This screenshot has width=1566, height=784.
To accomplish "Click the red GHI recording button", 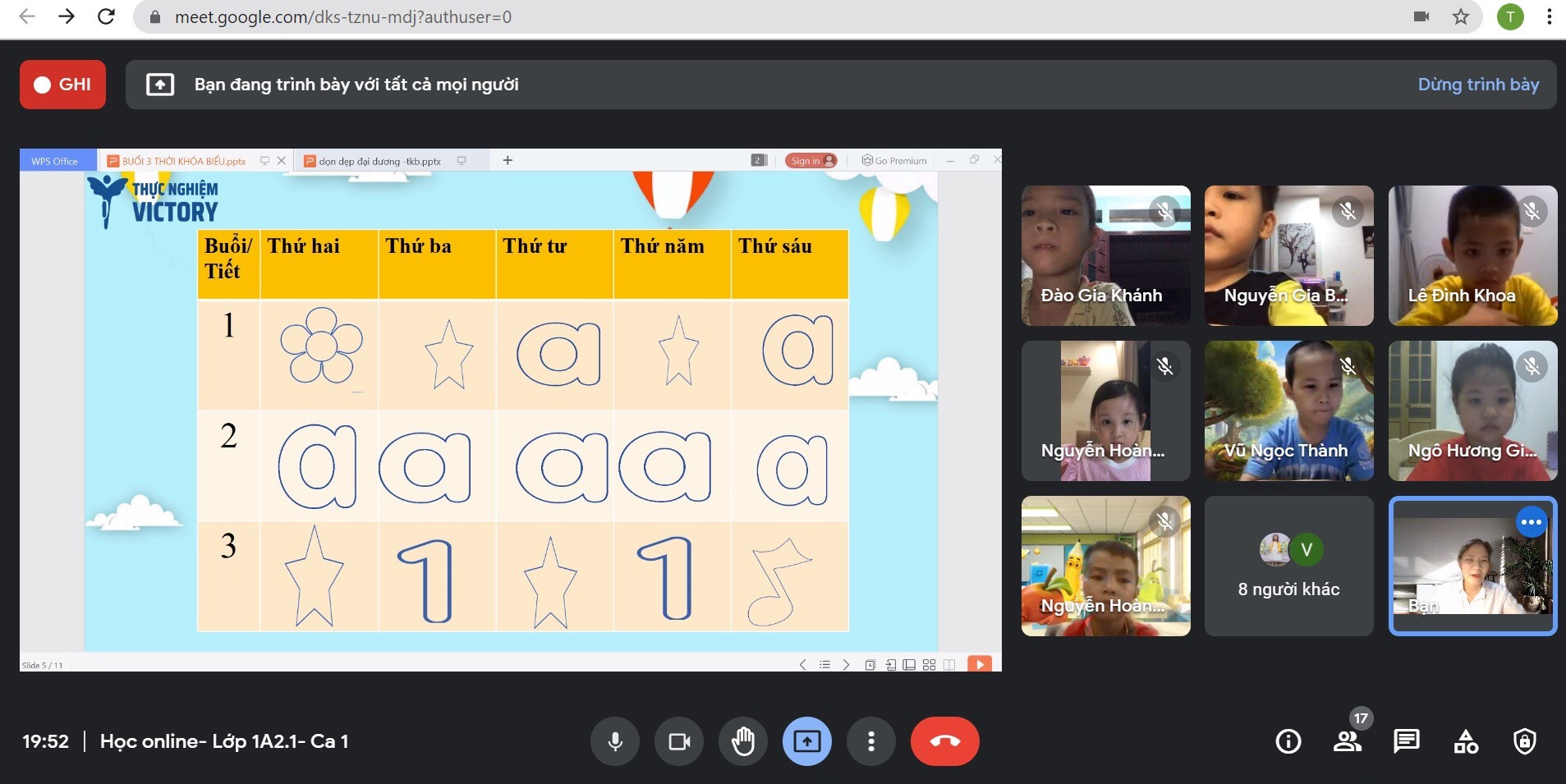I will 63,85.
